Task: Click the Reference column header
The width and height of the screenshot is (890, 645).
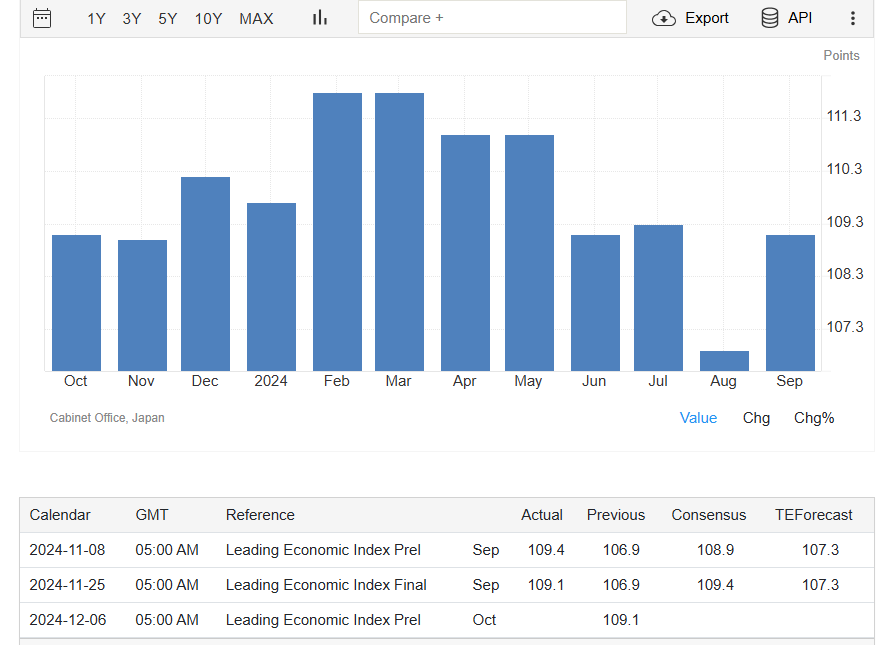Action: 260,515
